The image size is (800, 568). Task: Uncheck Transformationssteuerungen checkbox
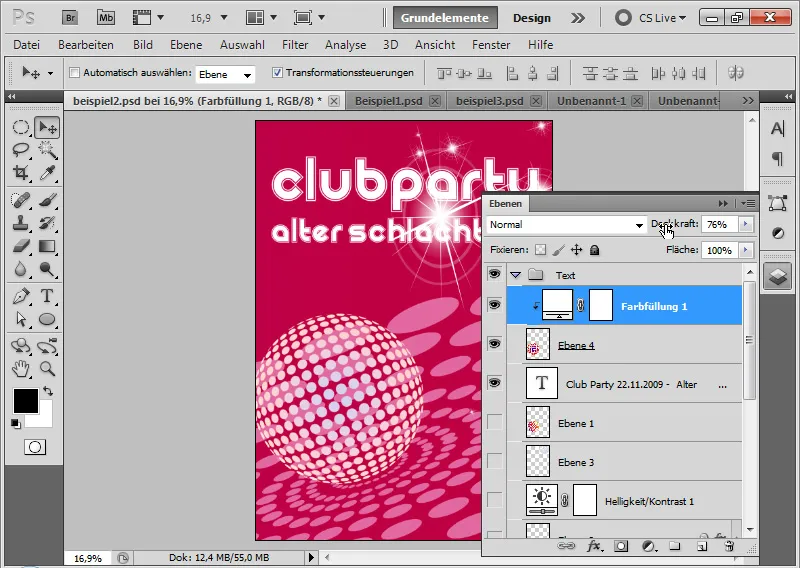pos(277,72)
